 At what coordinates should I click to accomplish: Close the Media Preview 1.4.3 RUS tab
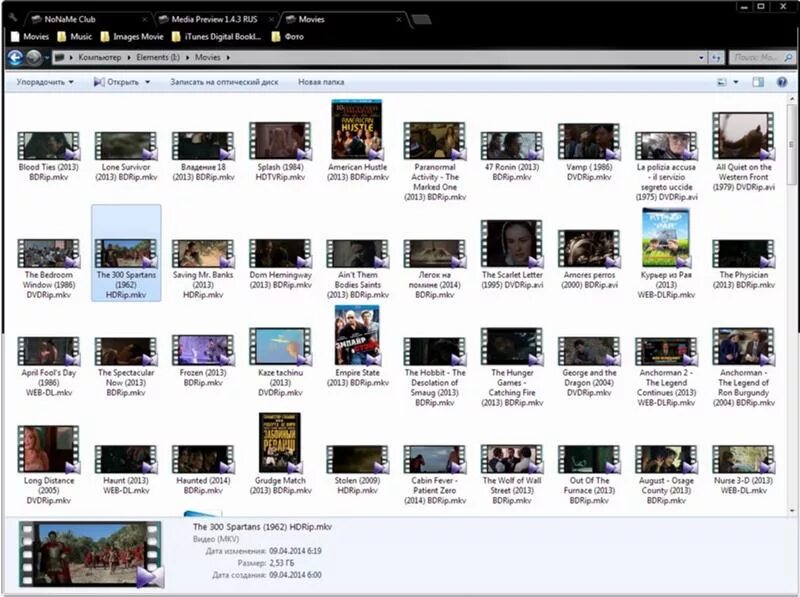coord(271,20)
